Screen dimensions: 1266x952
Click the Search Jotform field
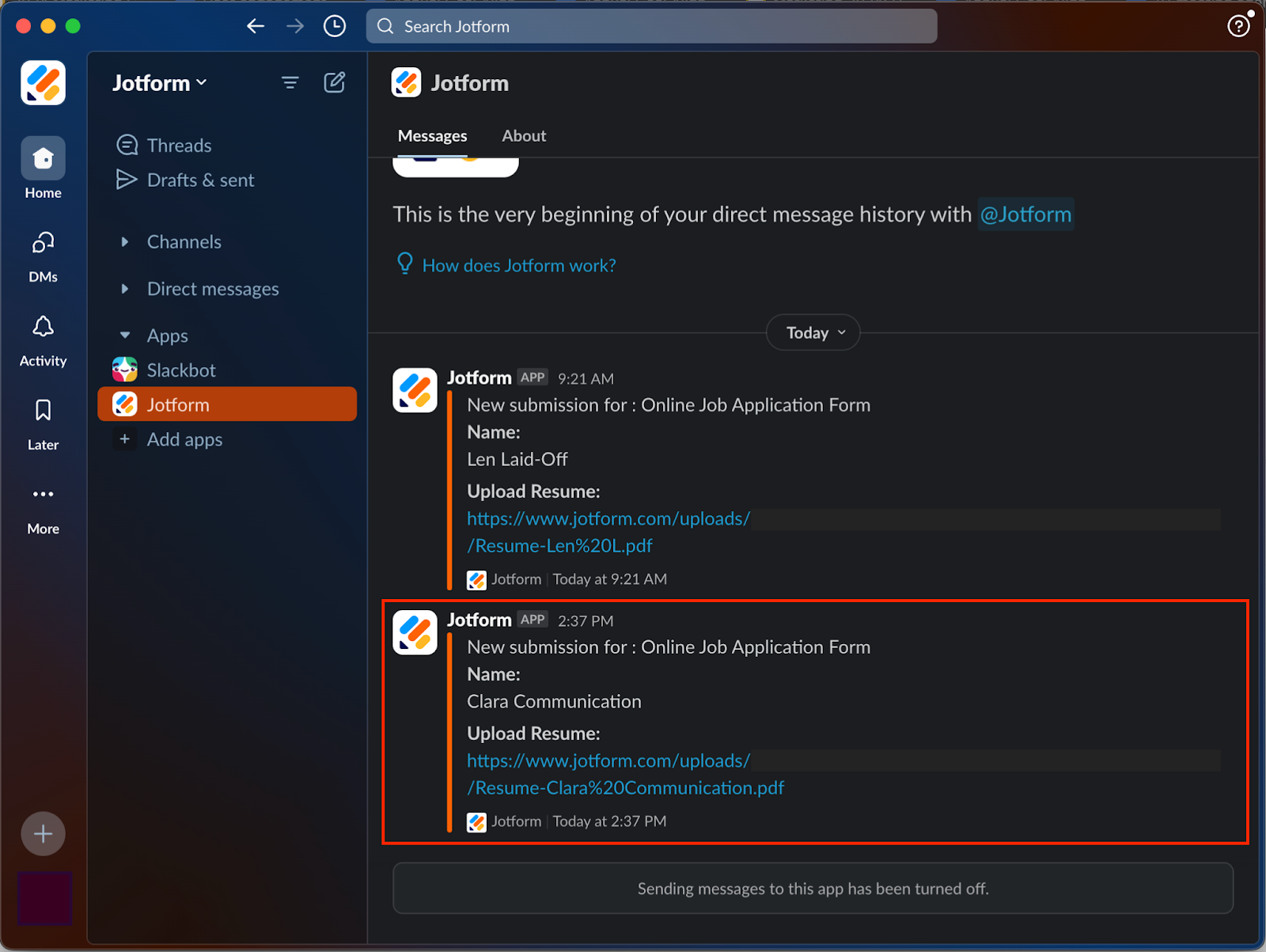click(x=650, y=26)
